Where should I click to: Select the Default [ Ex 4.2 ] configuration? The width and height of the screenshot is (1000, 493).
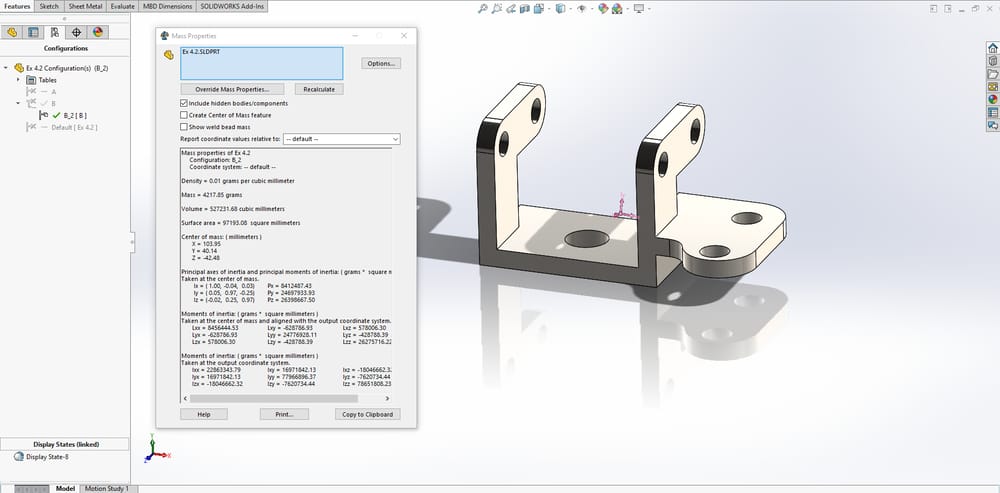coord(74,127)
